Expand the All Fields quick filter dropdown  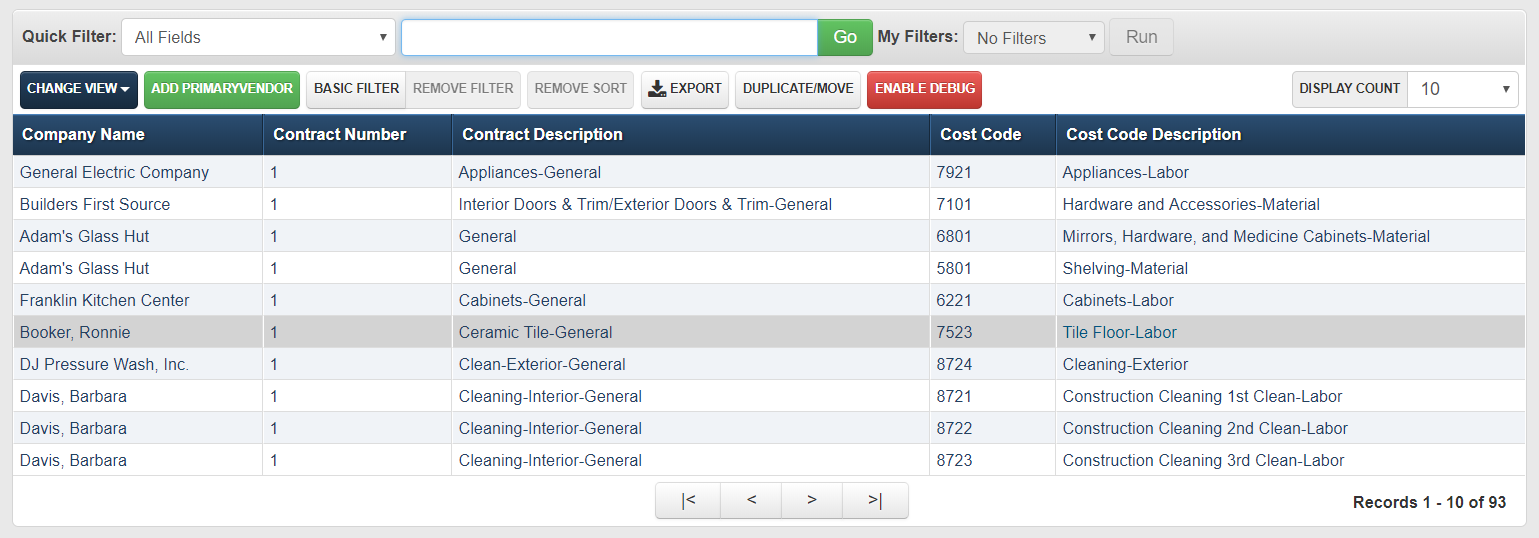[259, 38]
